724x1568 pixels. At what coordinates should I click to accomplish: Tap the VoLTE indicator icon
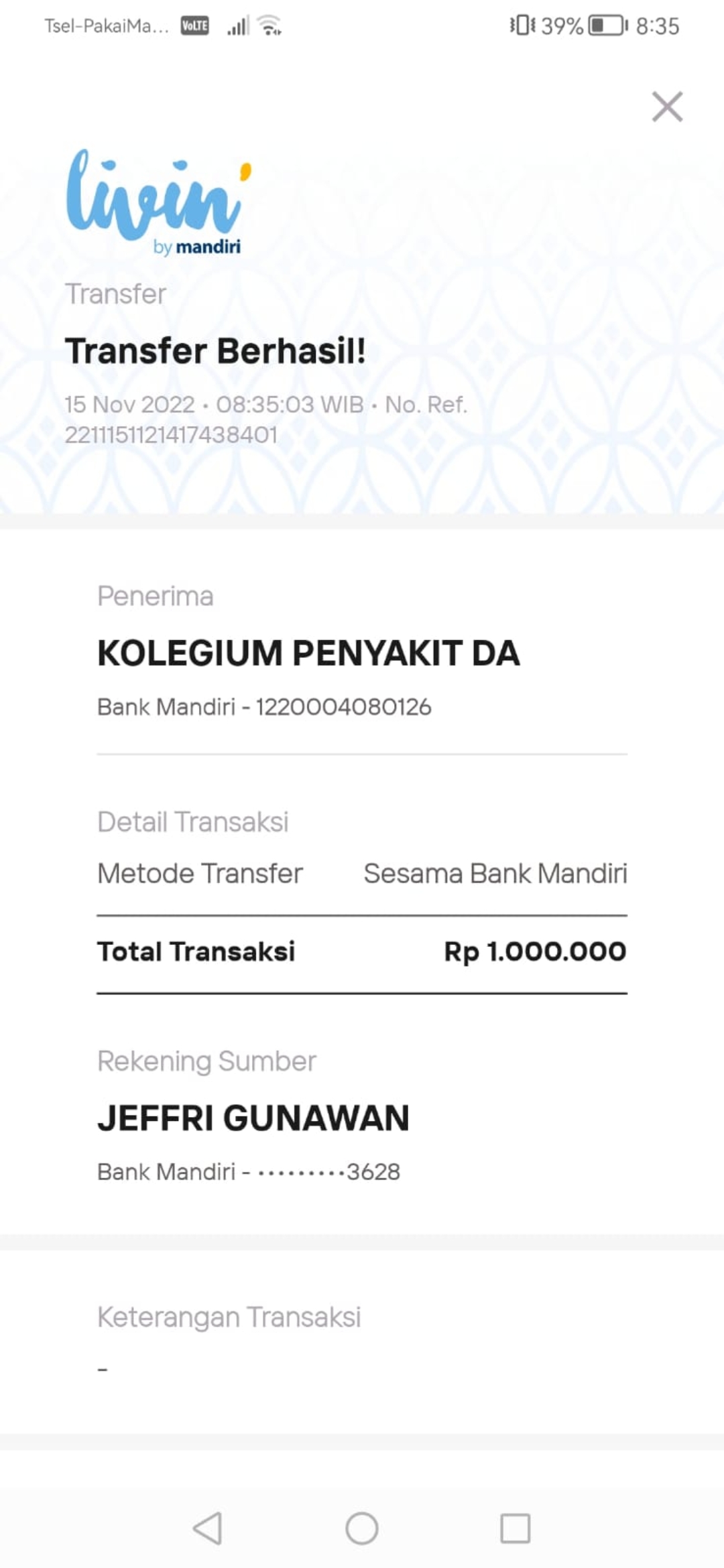(194, 26)
